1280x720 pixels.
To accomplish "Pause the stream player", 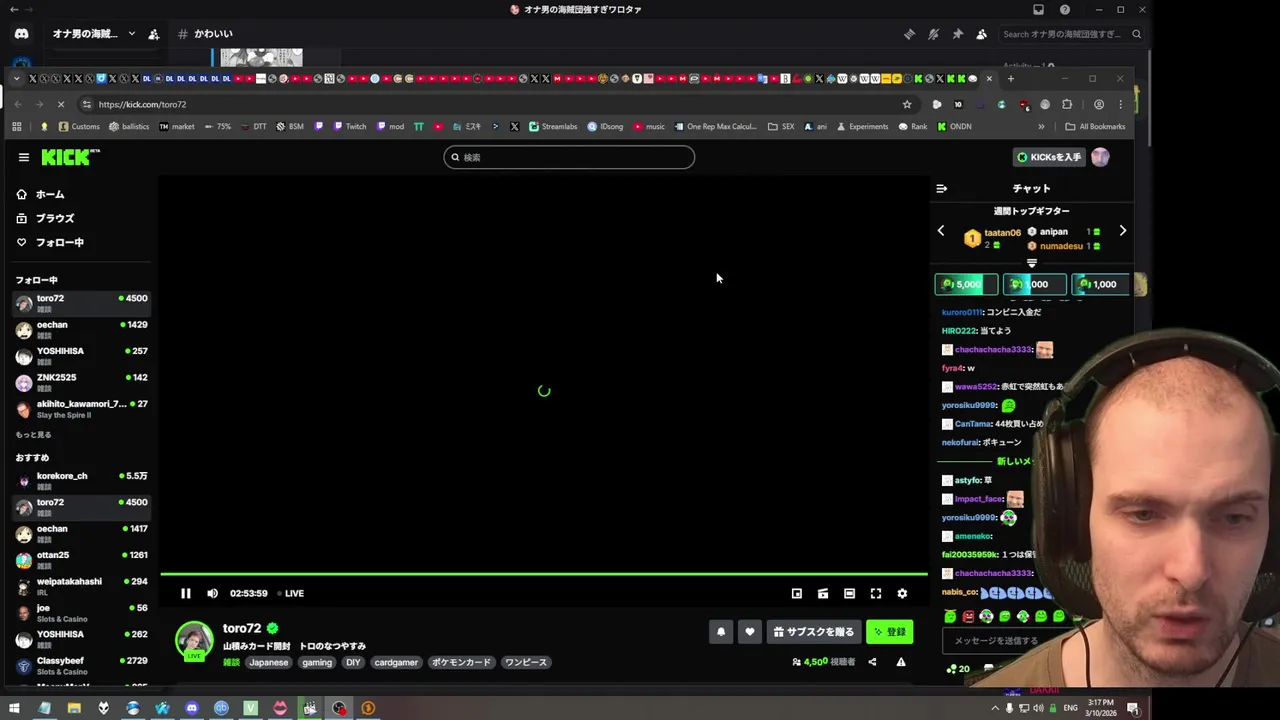I will tap(186, 593).
